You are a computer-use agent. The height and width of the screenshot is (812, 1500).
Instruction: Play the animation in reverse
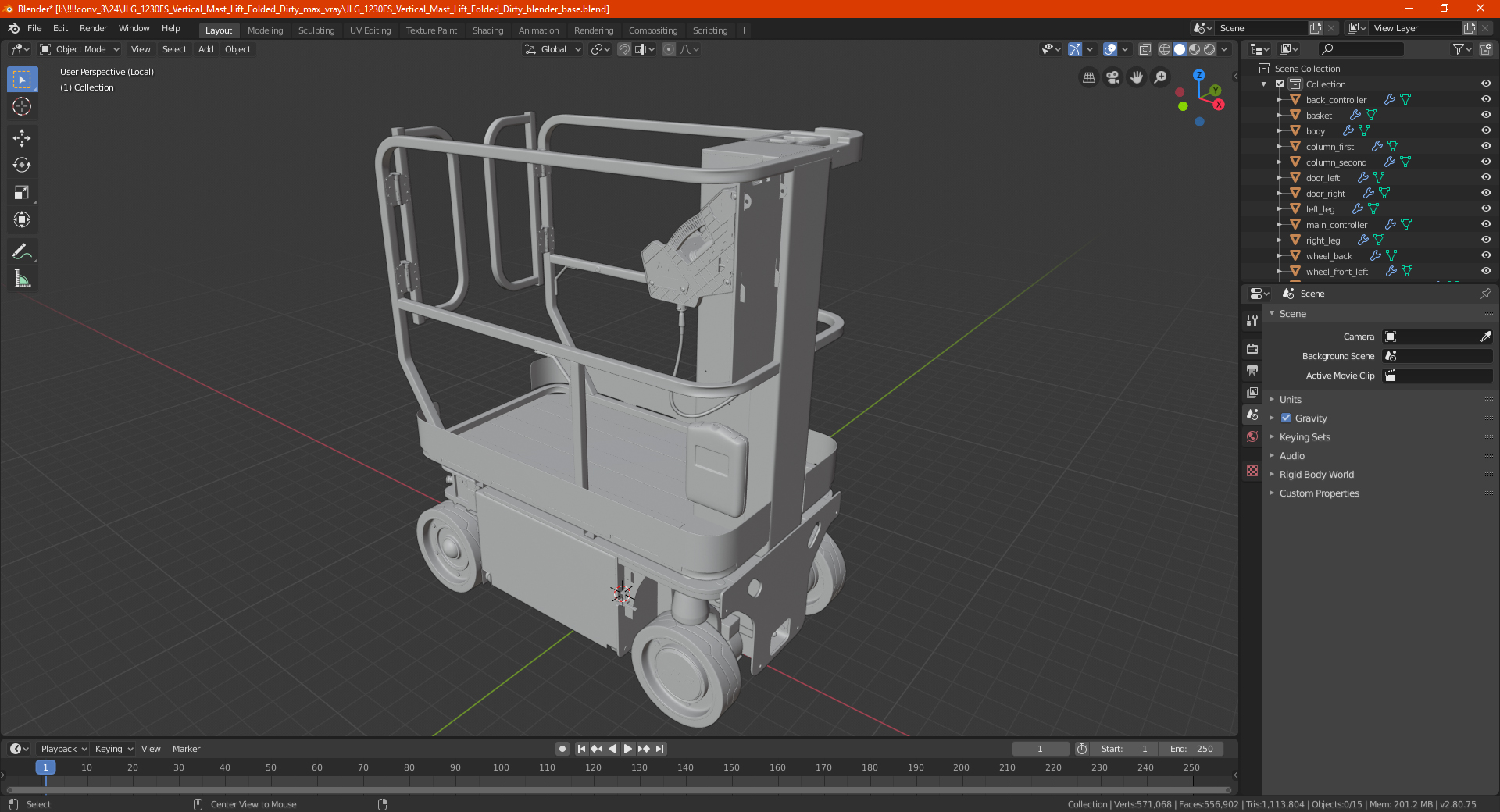pyautogui.click(x=612, y=749)
